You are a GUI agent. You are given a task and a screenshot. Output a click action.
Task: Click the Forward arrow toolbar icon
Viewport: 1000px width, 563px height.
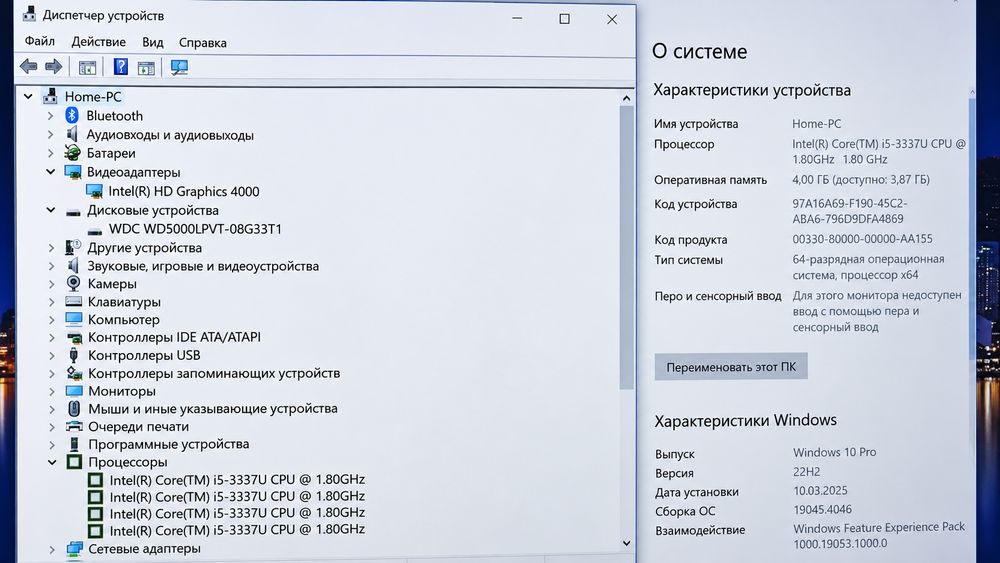(54, 66)
